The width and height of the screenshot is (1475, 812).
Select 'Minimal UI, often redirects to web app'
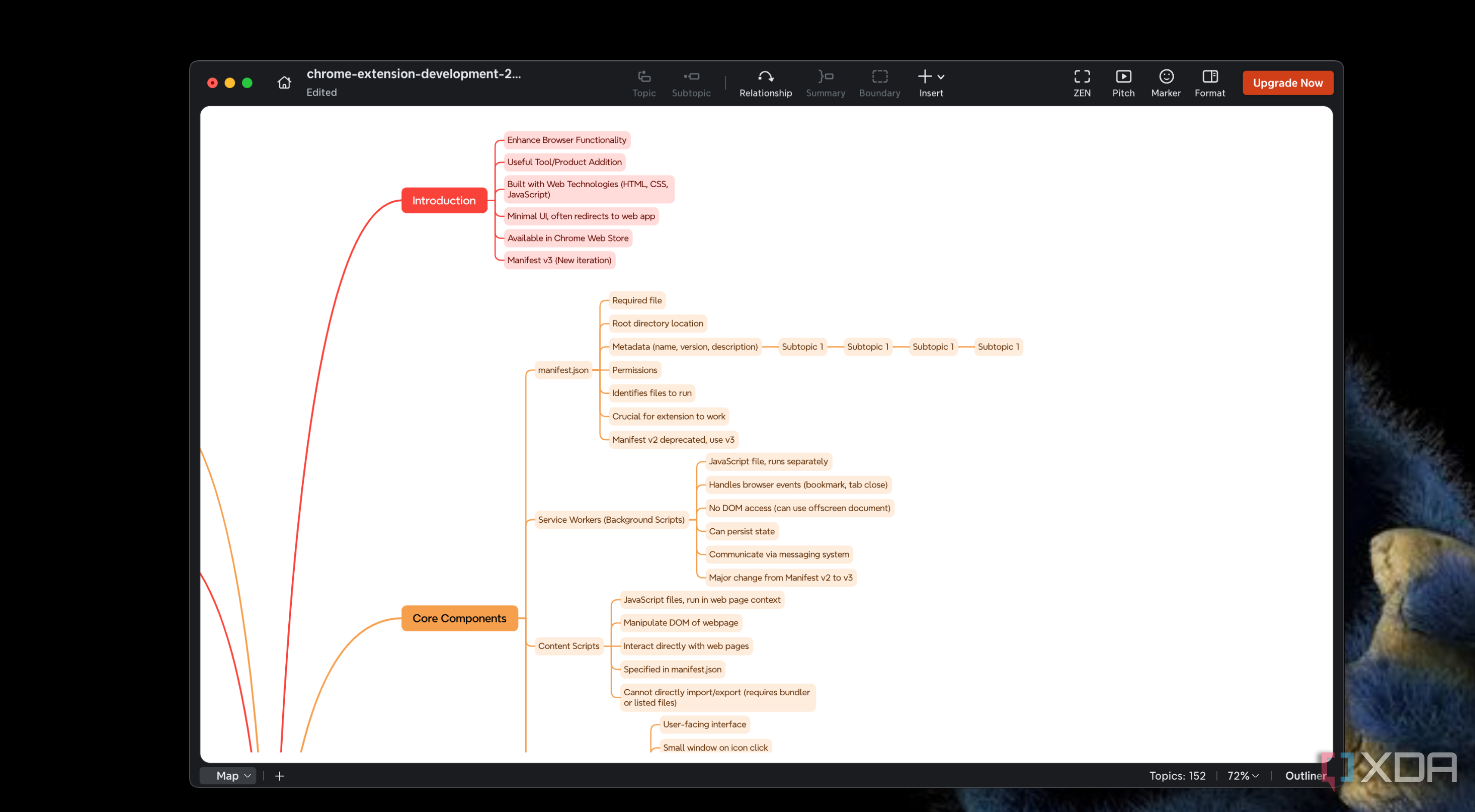(581, 216)
